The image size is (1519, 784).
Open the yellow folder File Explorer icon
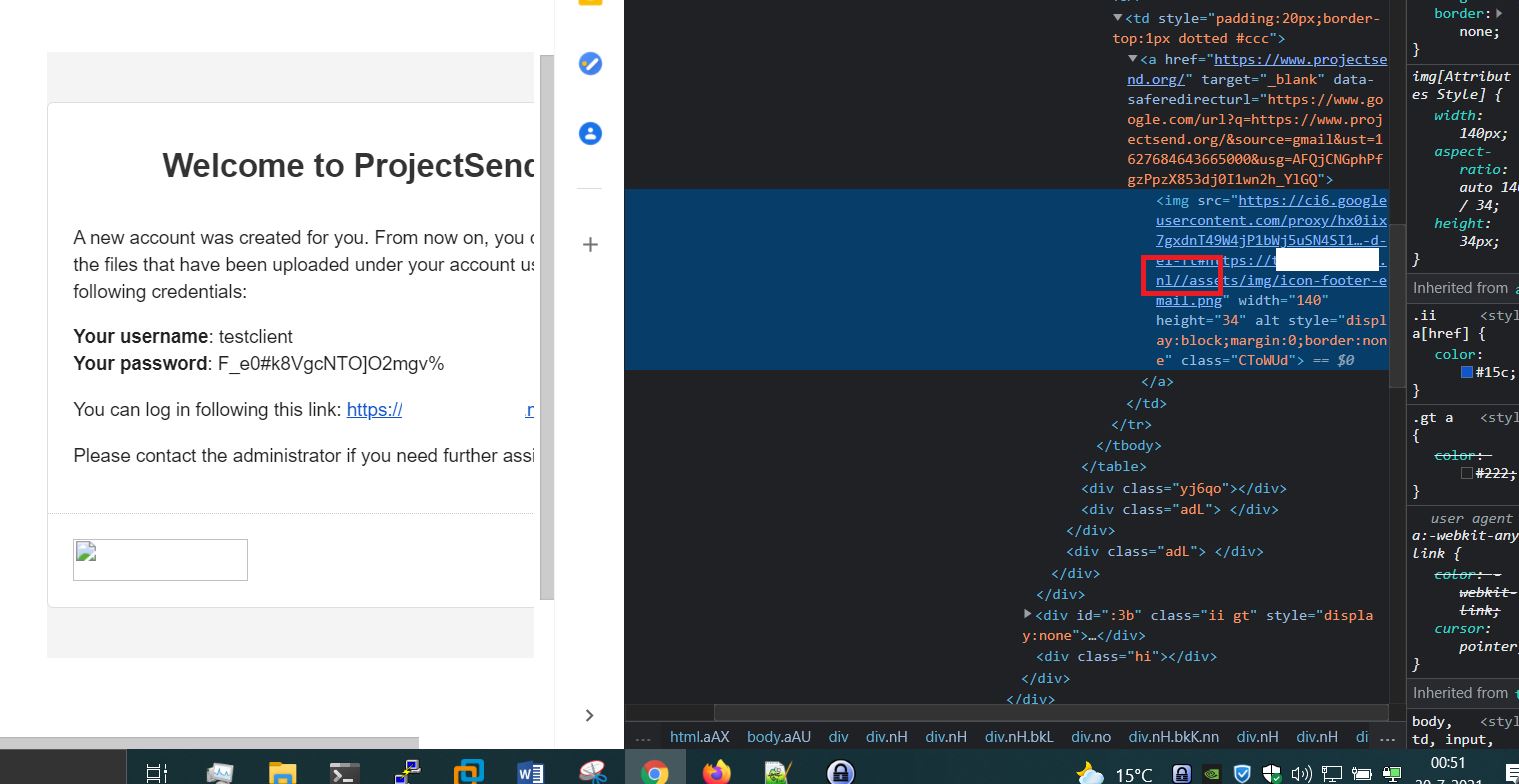coord(282,771)
